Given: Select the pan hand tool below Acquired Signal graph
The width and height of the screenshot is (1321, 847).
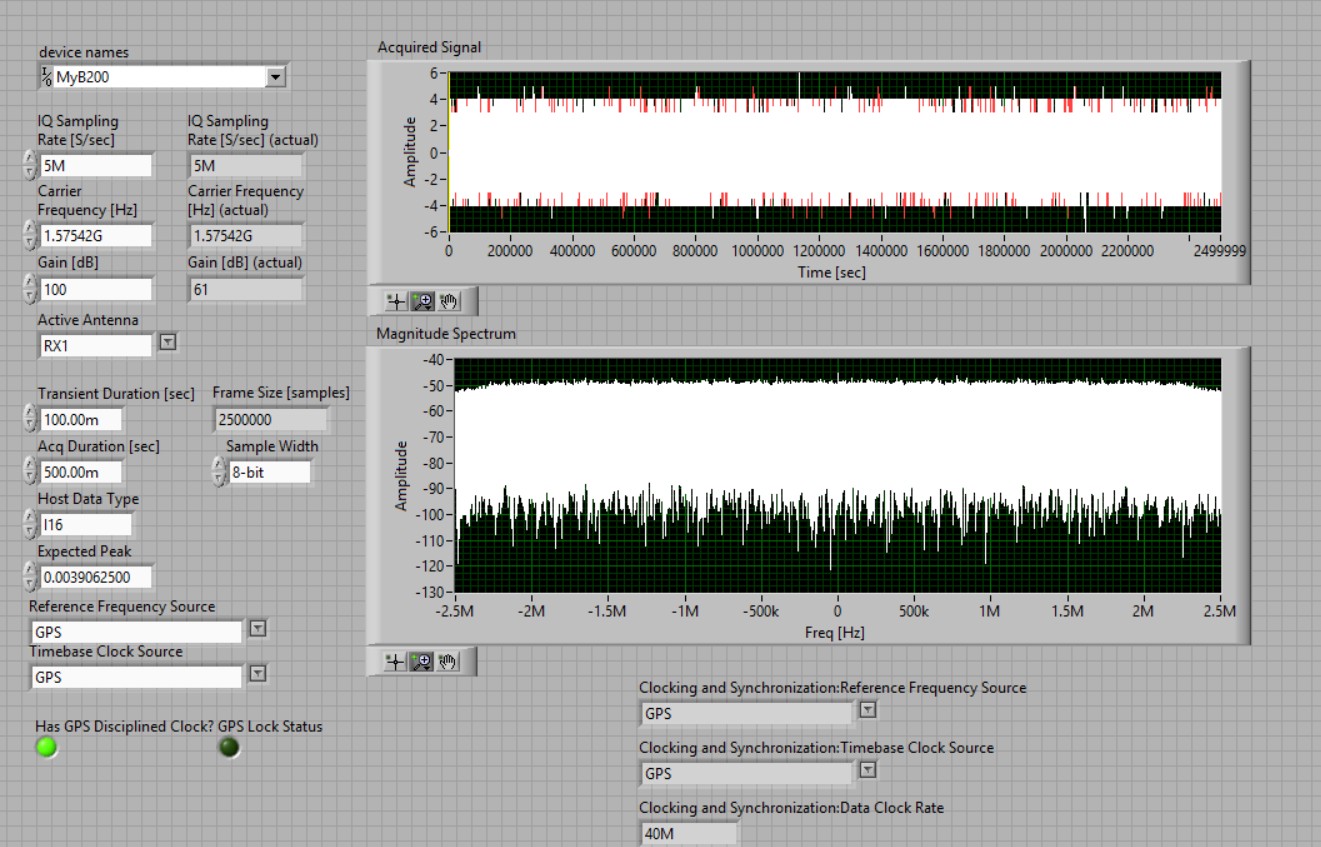Looking at the screenshot, I should (448, 300).
